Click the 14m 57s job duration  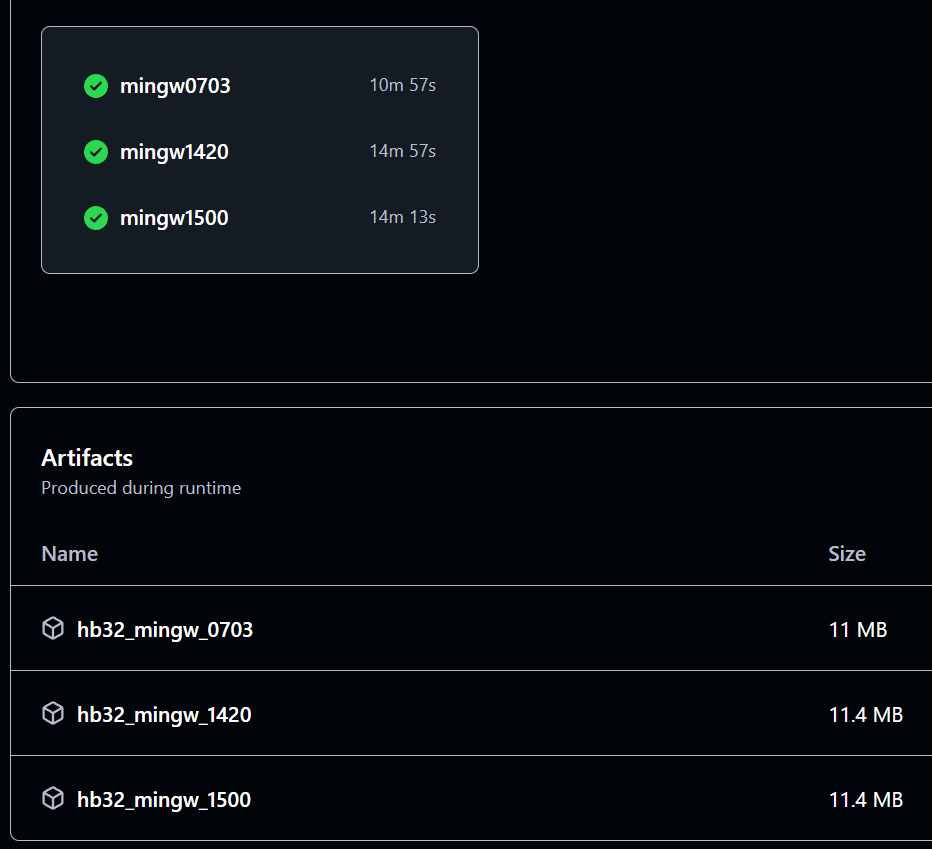click(x=402, y=151)
